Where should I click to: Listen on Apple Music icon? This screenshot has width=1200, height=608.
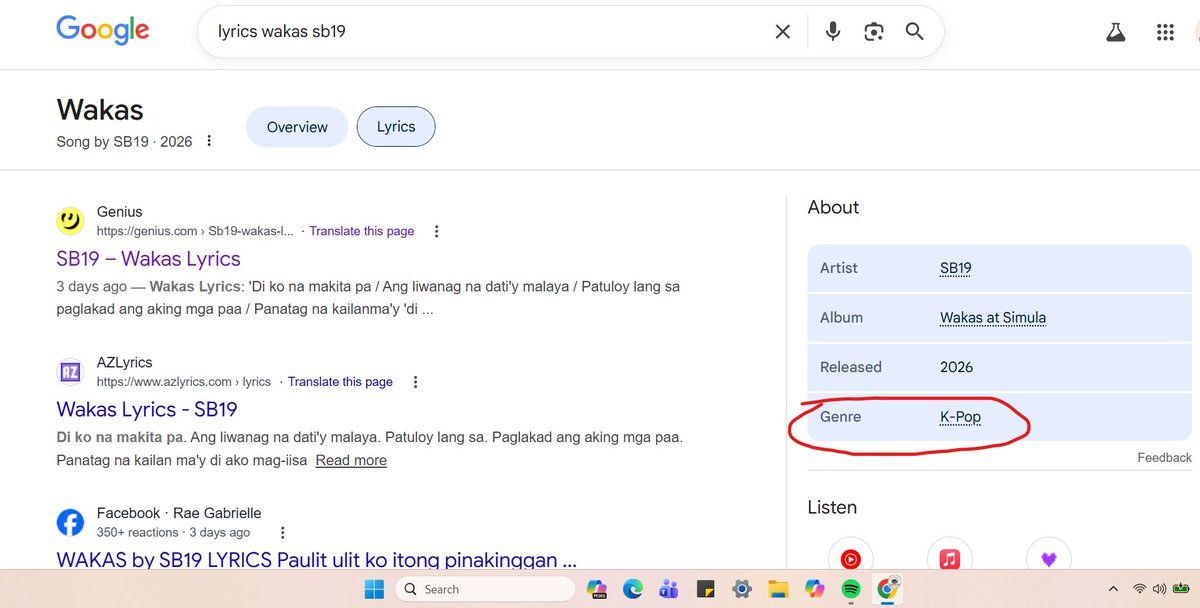click(949, 558)
